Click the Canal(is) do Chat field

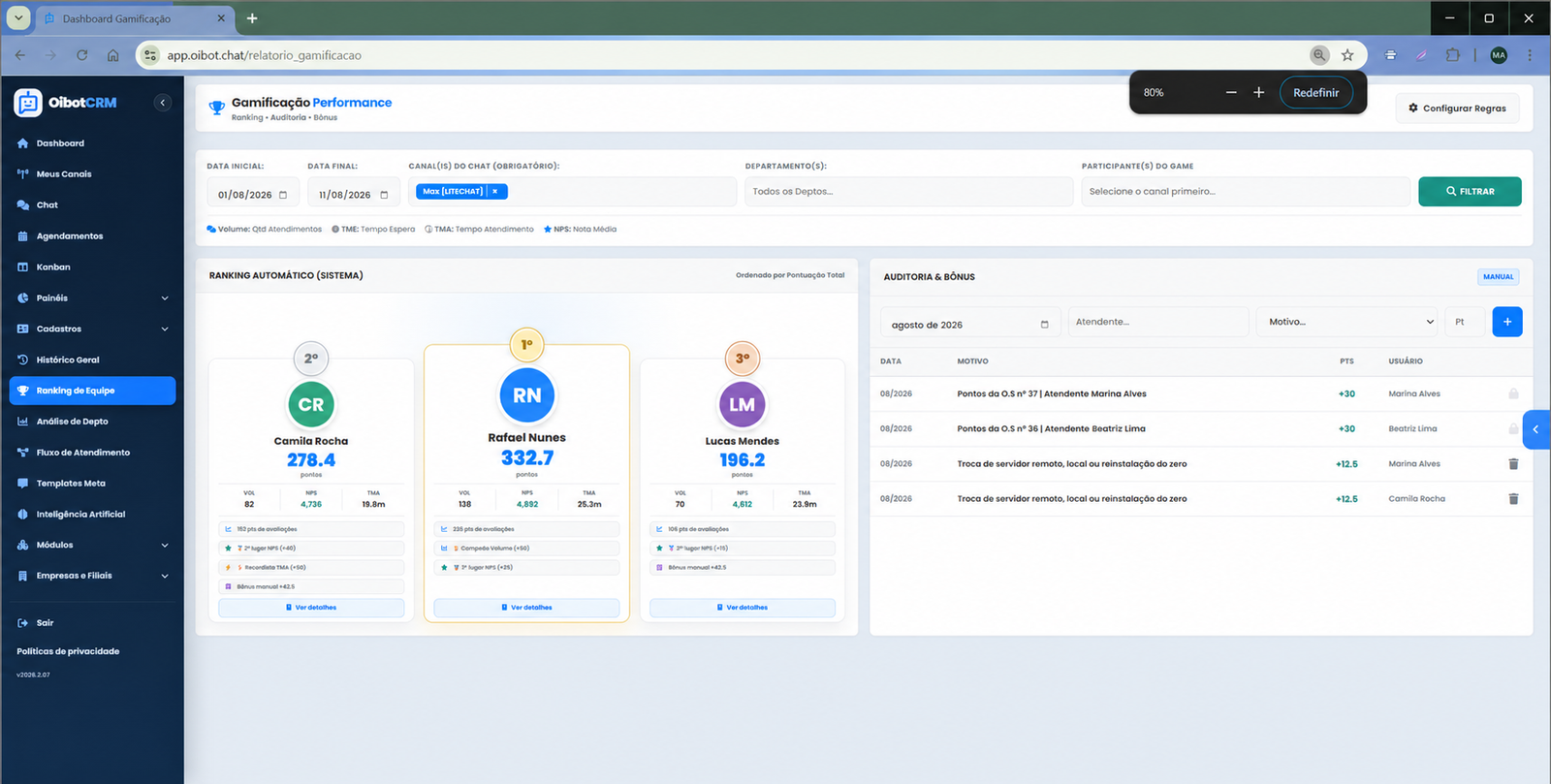point(572,192)
